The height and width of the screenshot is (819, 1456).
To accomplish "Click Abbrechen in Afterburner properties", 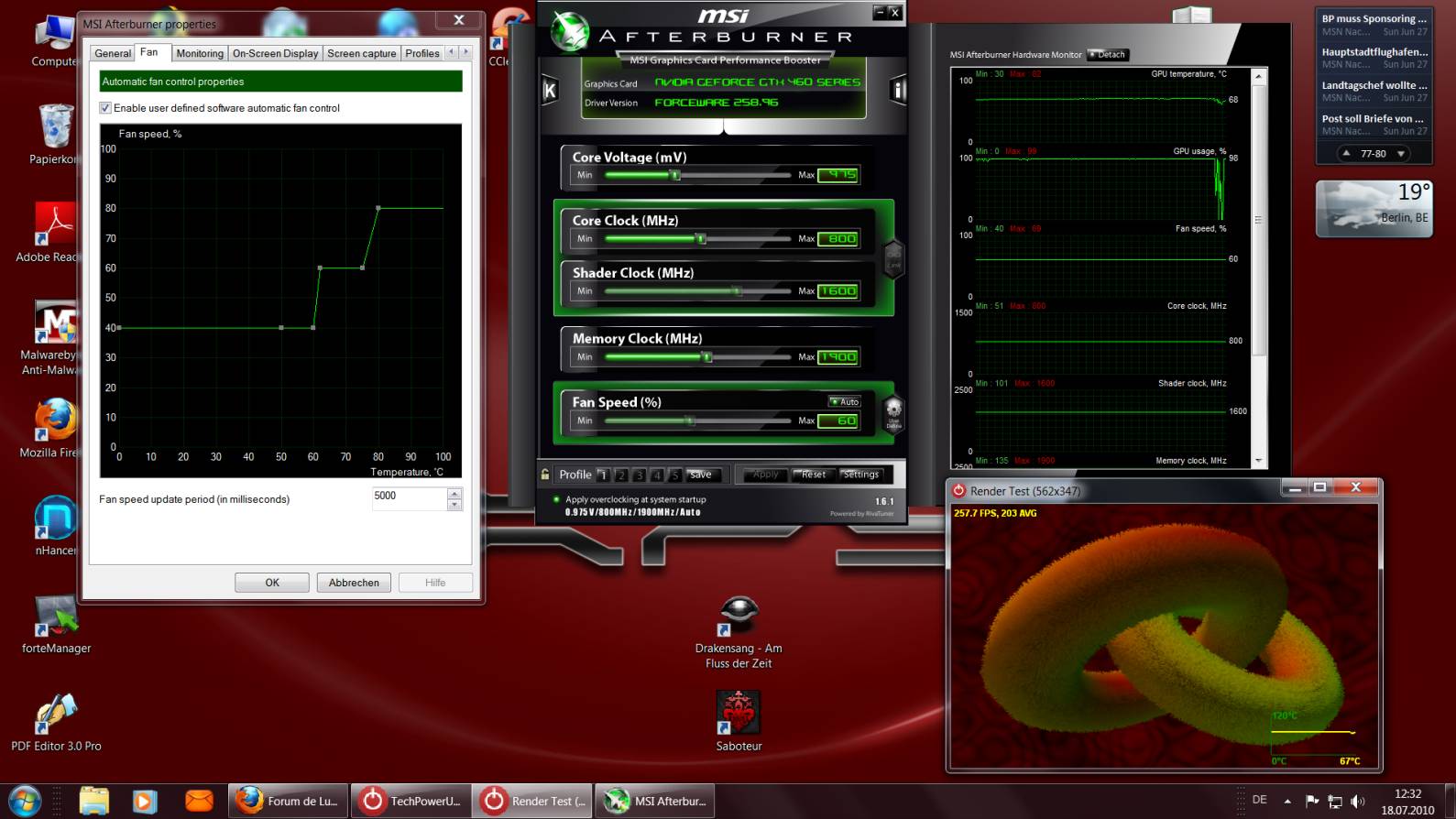I will 354,583.
